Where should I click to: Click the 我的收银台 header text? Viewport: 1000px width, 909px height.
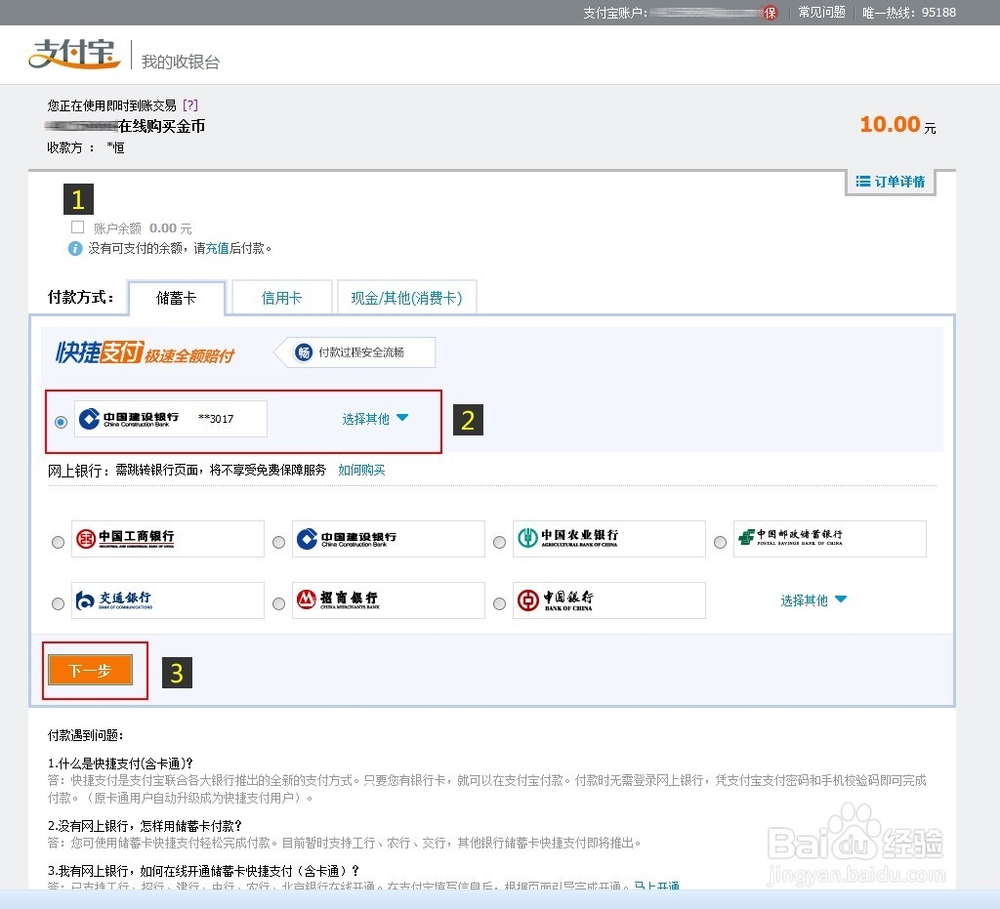point(180,62)
